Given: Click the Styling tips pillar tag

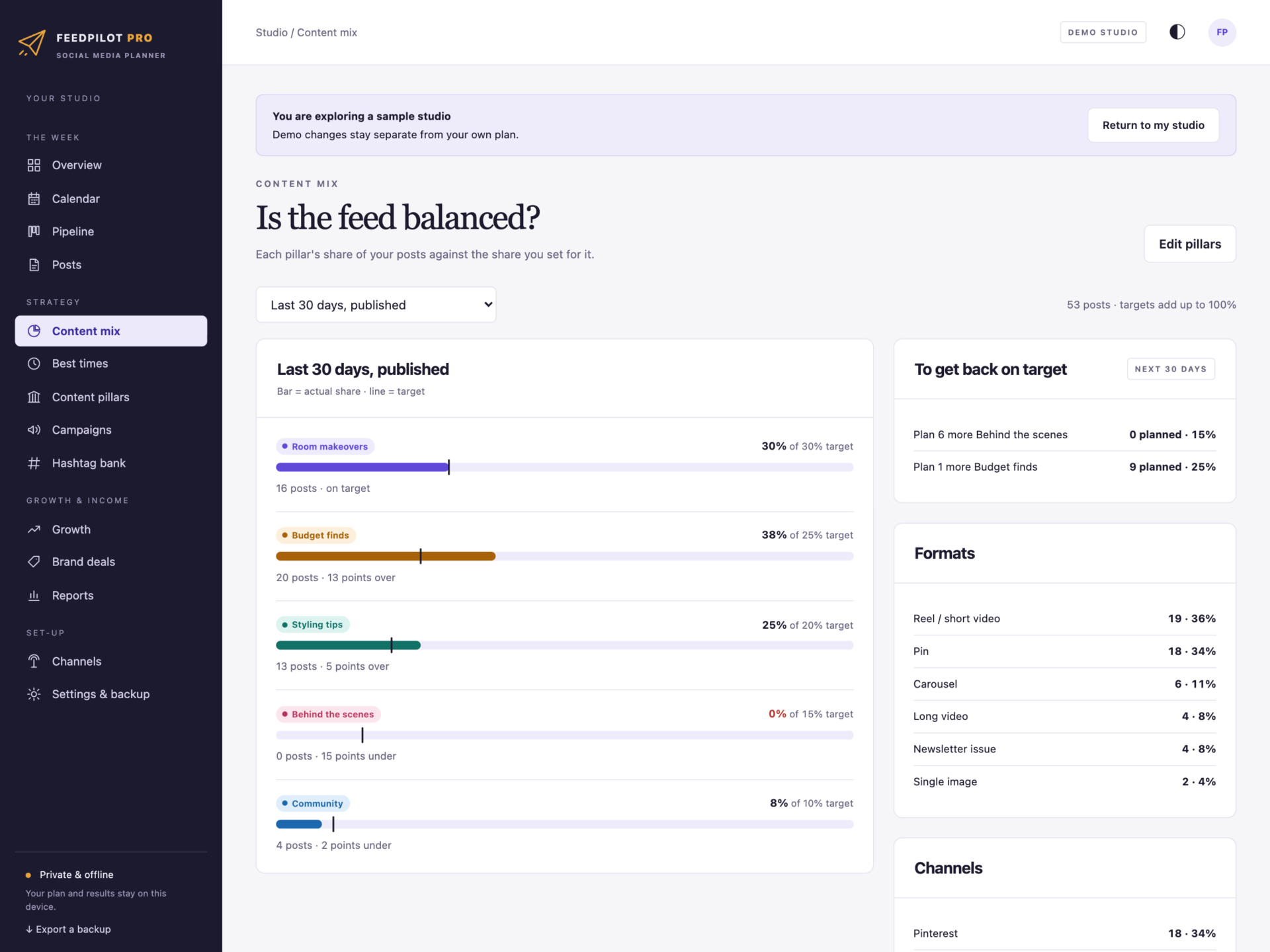Looking at the screenshot, I should (x=312, y=625).
